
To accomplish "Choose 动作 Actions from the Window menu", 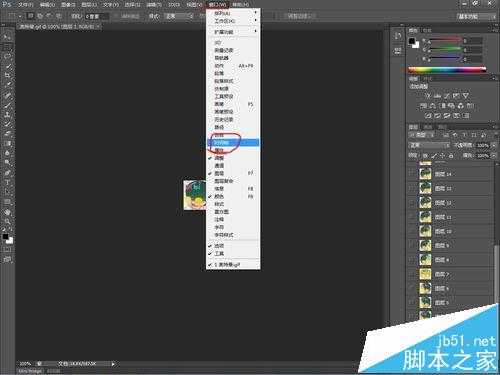I will (x=233, y=66).
